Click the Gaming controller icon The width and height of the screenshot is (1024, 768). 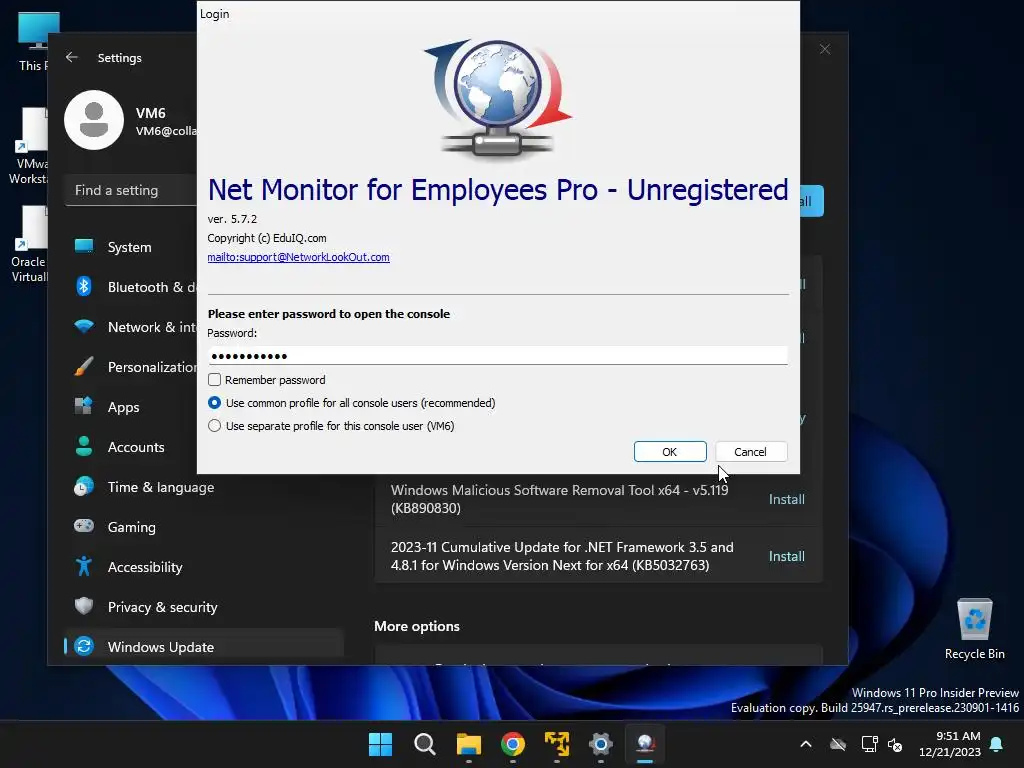pos(84,526)
